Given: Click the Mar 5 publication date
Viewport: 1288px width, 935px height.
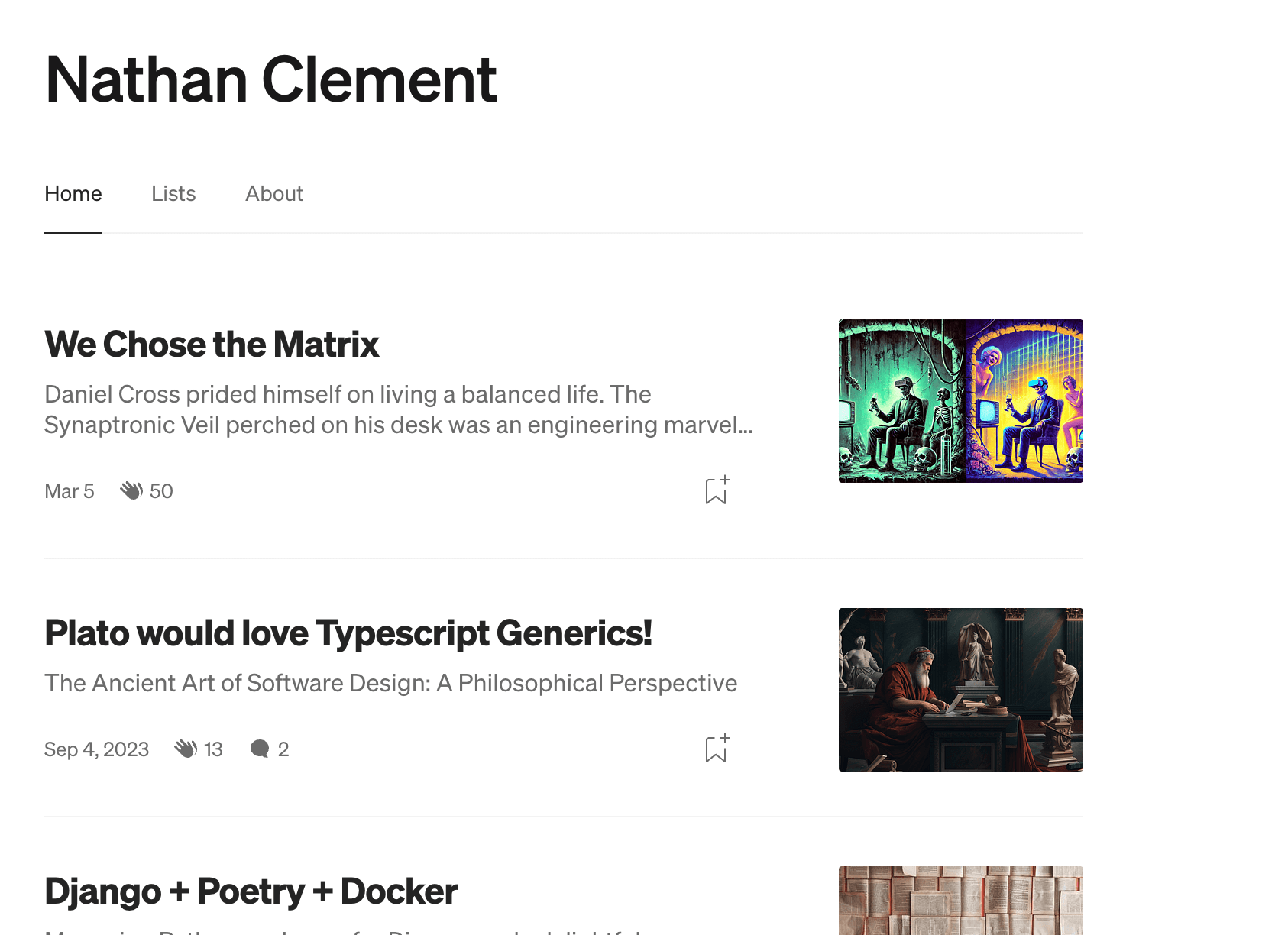Looking at the screenshot, I should pos(69,490).
